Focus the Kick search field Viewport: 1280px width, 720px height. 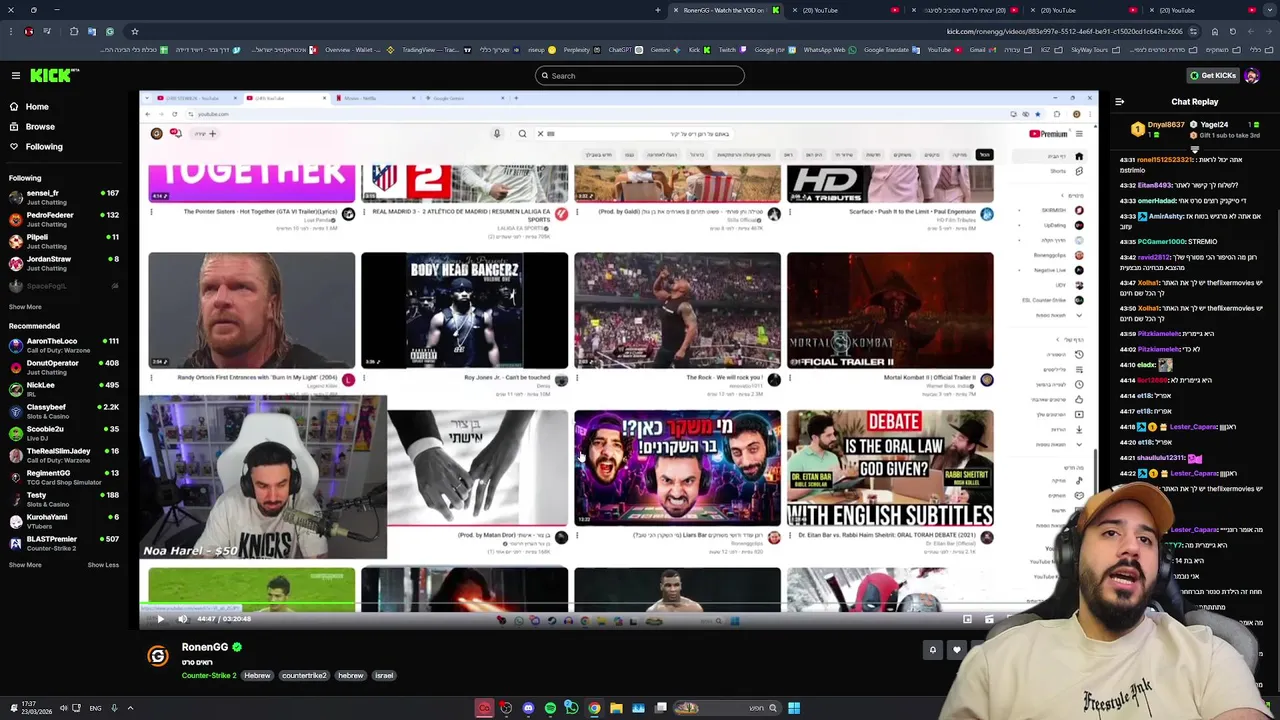(x=640, y=76)
